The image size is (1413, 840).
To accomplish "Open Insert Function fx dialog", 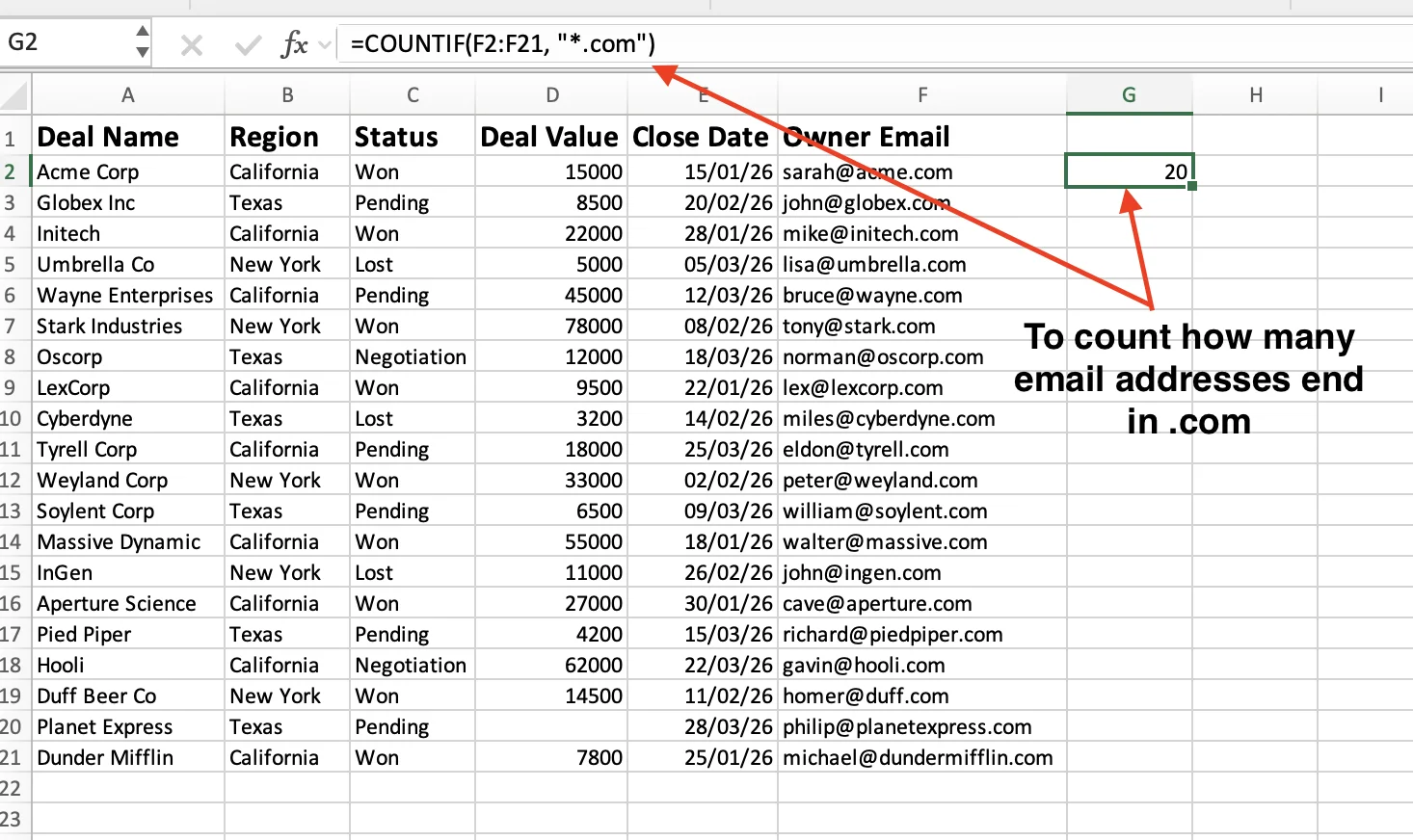I will [294, 44].
